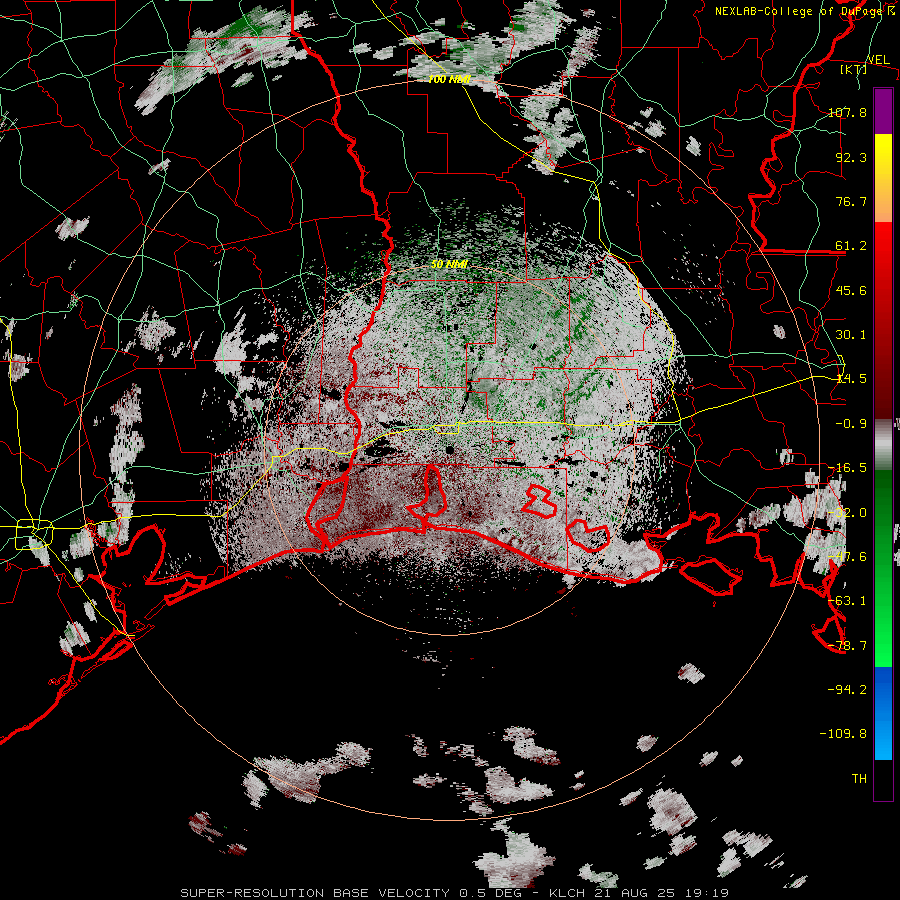Click the 14.5 velocity scale value
The image size is (900, 900).
(x=851, y=379)
